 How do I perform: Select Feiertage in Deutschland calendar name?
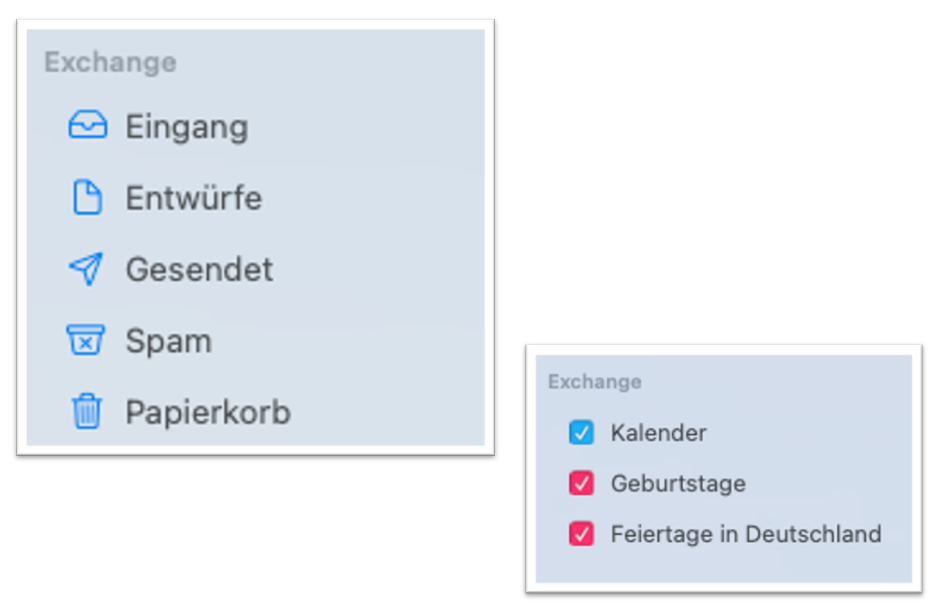(x=746, y=534)
